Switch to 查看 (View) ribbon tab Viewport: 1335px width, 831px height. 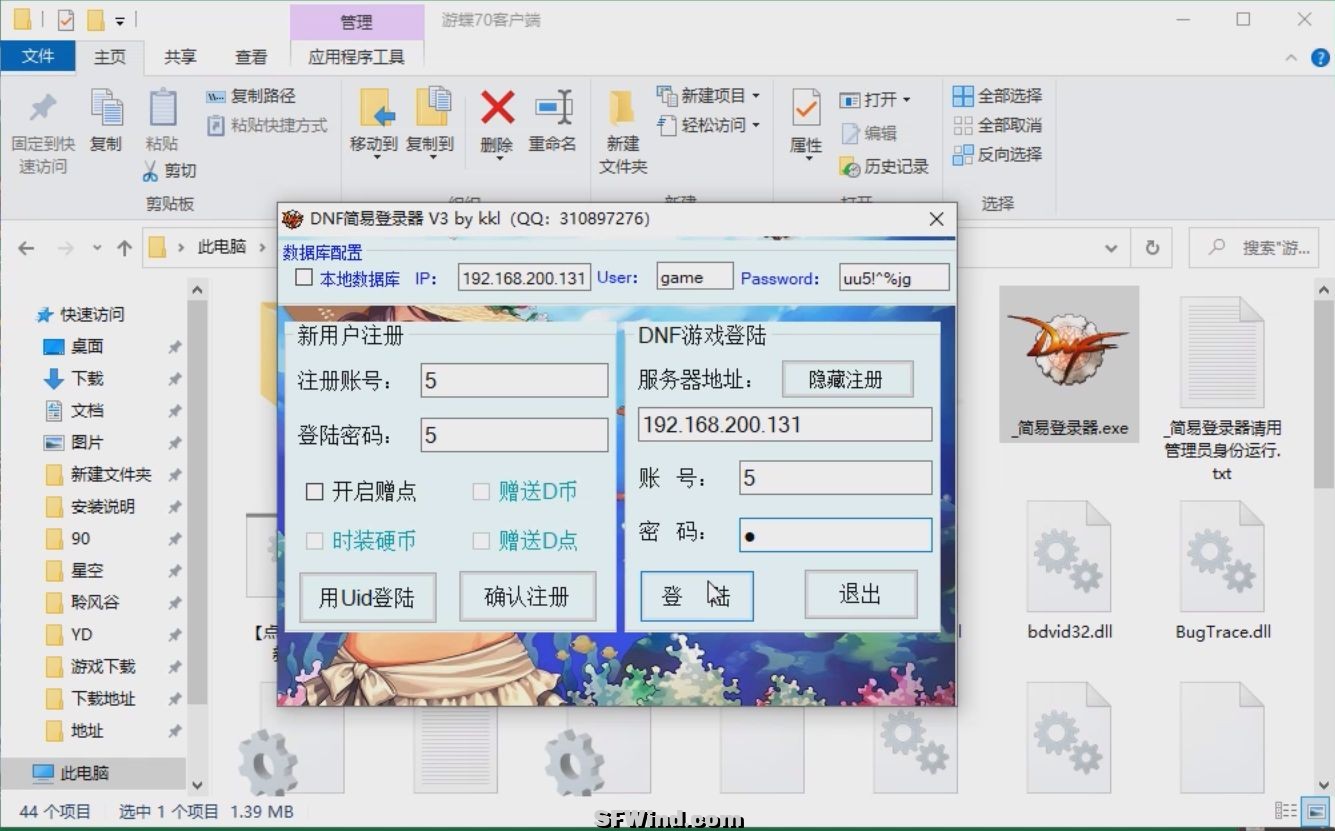tap(251, 57)
